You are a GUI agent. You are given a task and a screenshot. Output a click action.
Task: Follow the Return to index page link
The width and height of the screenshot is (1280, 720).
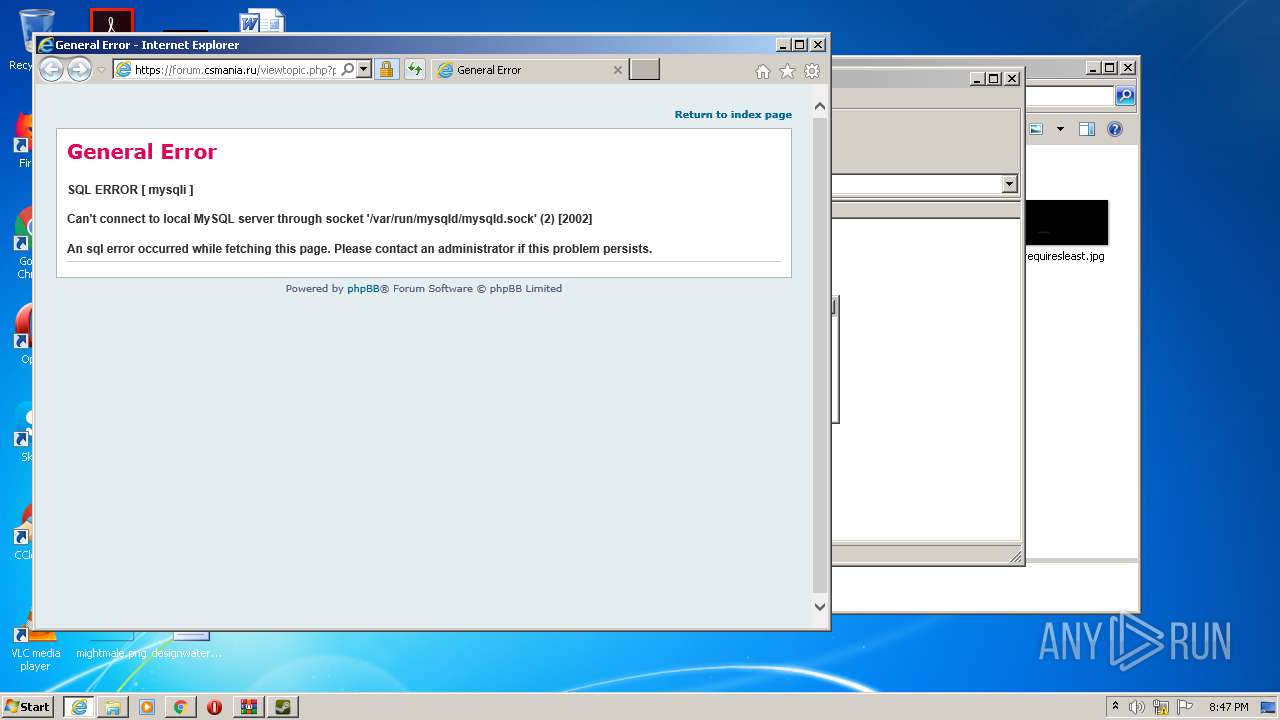click(733, 114)
